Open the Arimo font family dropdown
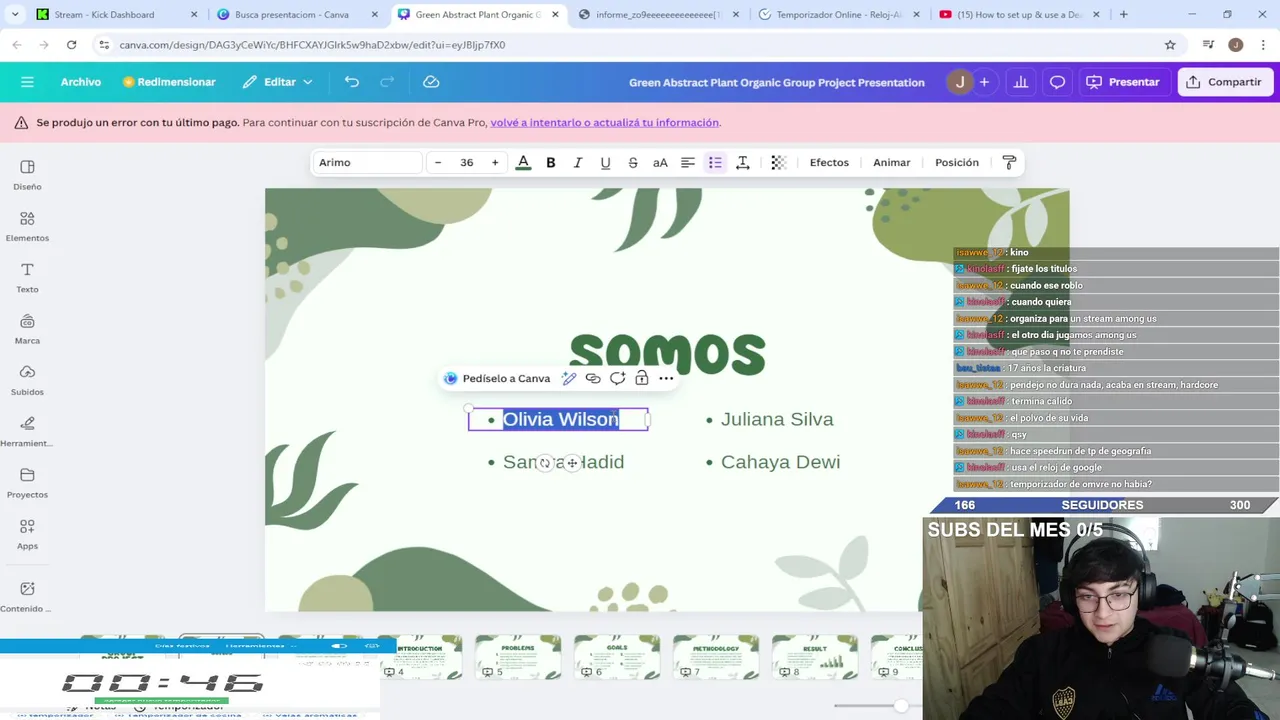Screen dimensions: 1280x720 (x=367, y=162)
